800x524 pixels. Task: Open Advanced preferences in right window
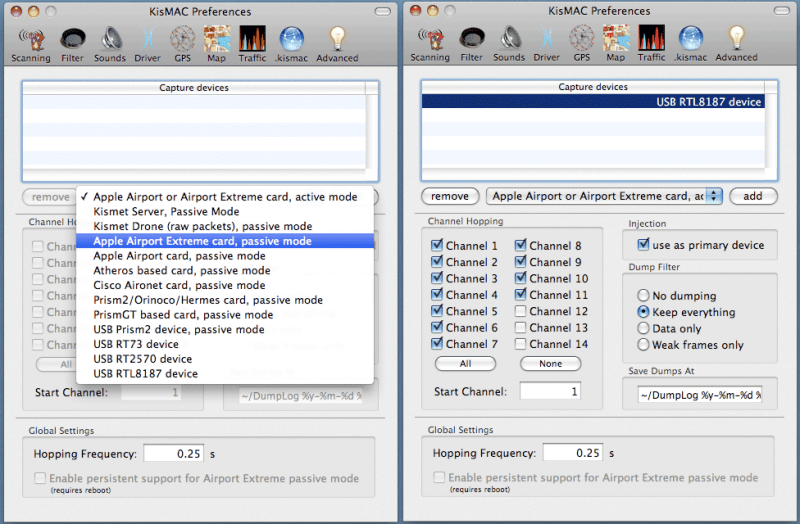tap(736, 44)
